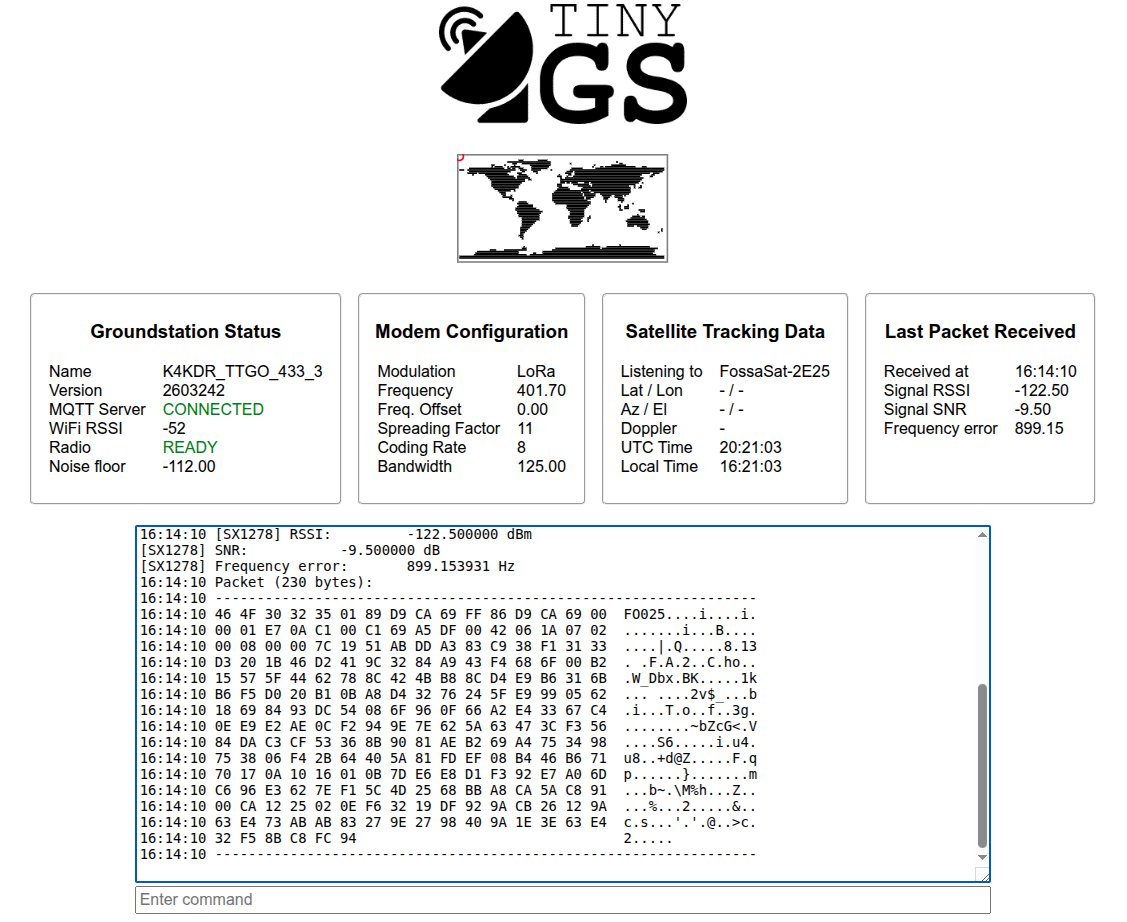The width and height of the screenshot is (1127, 922).
Task: Focus the Enter command input field
Action: tap(563, 900)
